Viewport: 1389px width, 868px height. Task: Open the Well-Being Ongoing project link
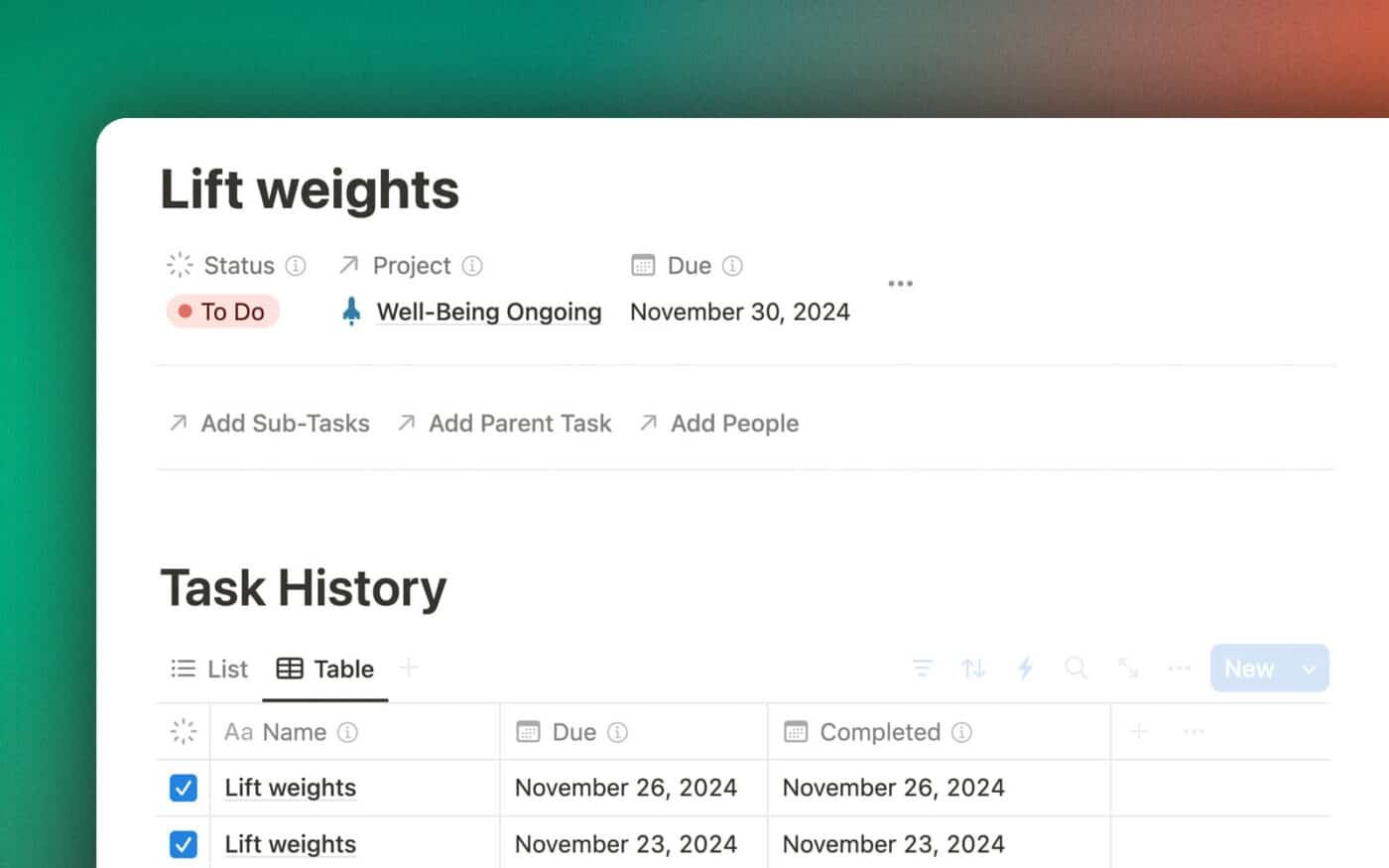488,310
